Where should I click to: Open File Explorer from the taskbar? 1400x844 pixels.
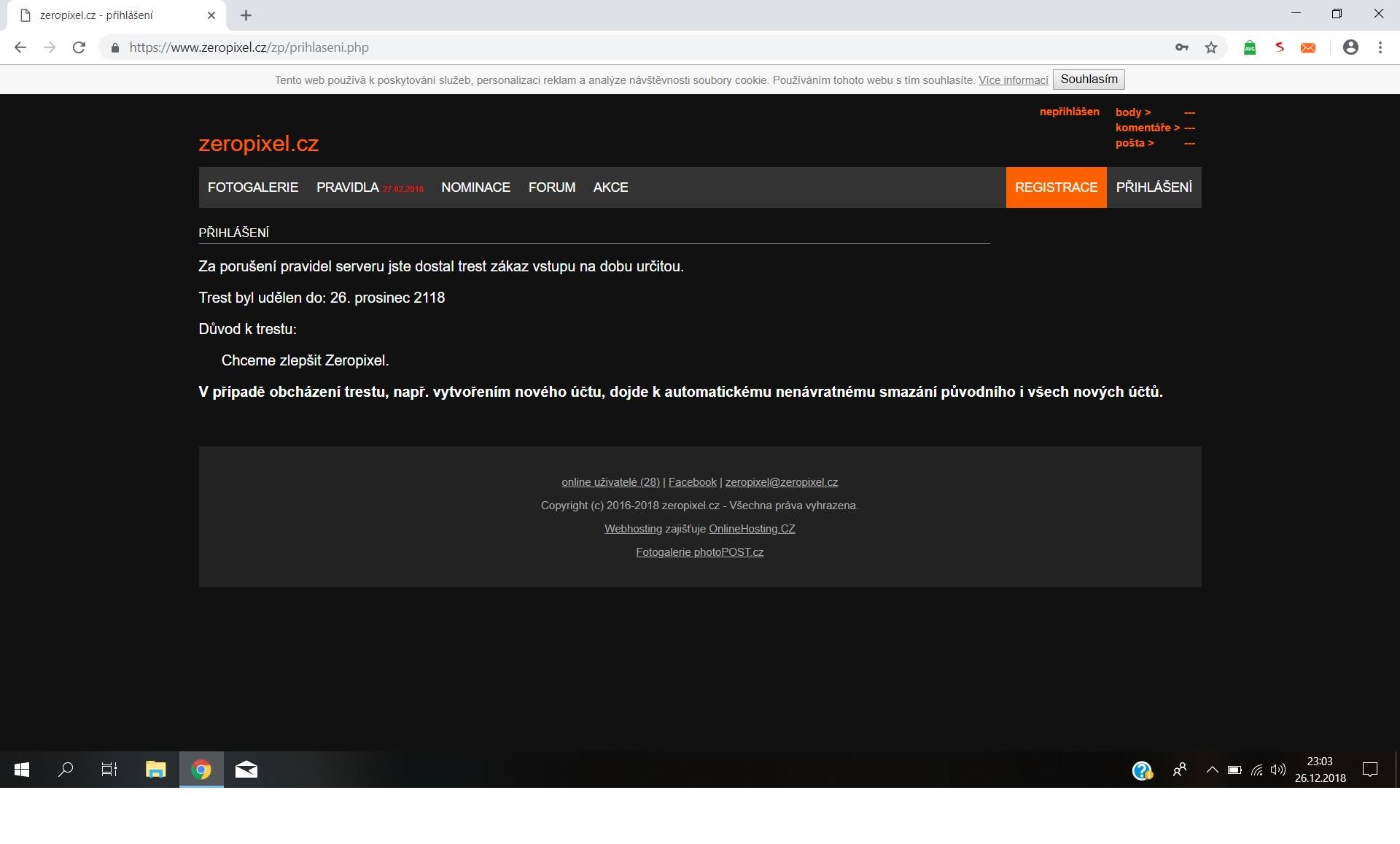pos(156,770)
